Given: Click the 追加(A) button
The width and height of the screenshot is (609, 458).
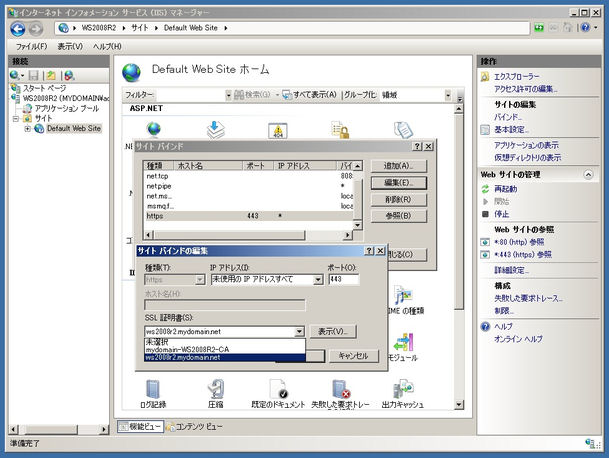Looking at the screenshot, I should click(x=398, y=166).
